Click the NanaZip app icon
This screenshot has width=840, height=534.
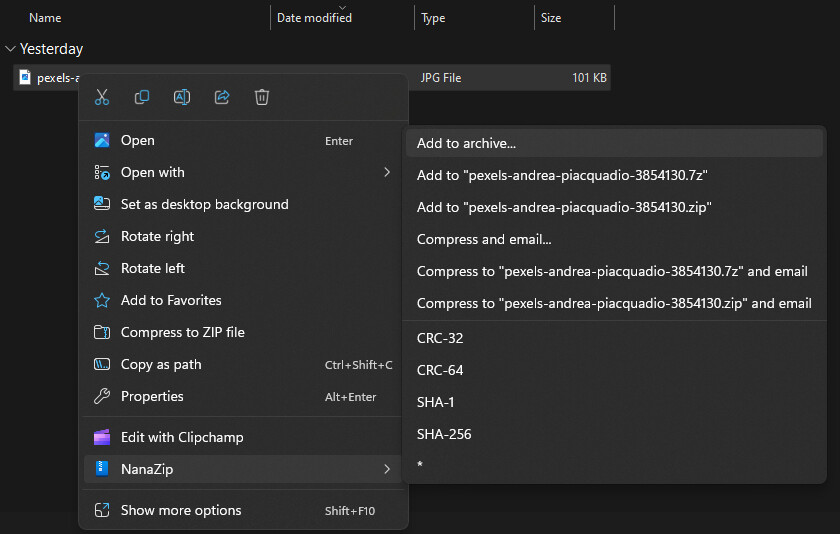tap(102, 468)
